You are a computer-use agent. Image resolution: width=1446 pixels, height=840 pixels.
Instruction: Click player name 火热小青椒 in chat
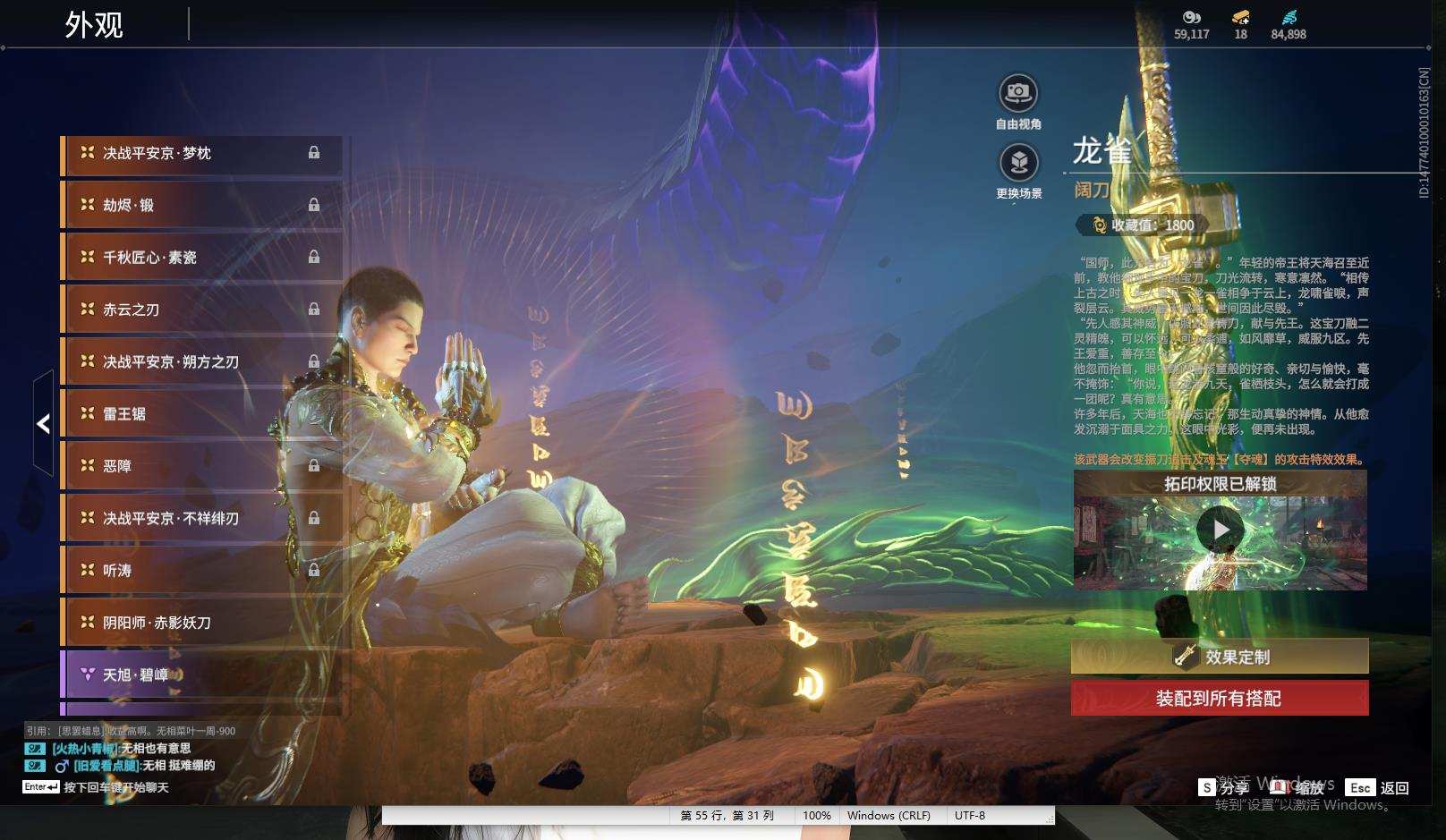pos(85,749)
